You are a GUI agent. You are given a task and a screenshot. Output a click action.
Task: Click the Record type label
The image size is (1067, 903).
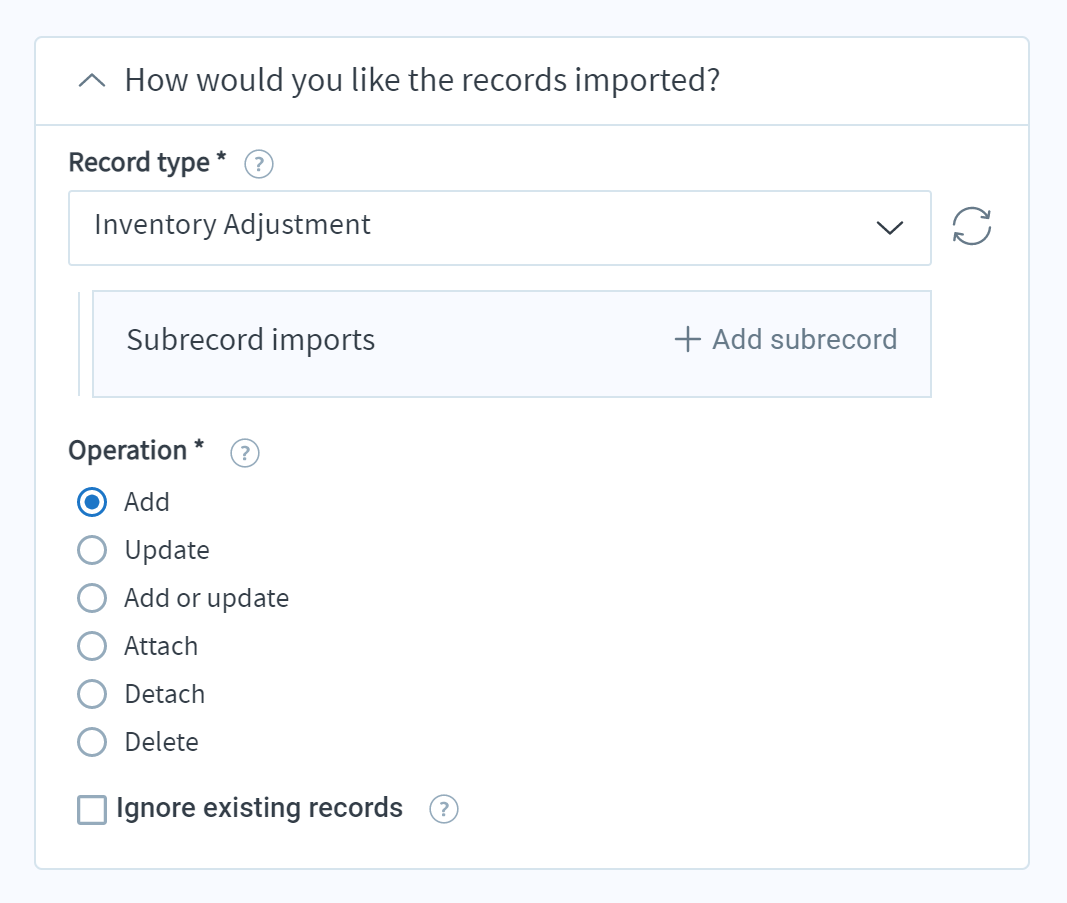(147, 163)
